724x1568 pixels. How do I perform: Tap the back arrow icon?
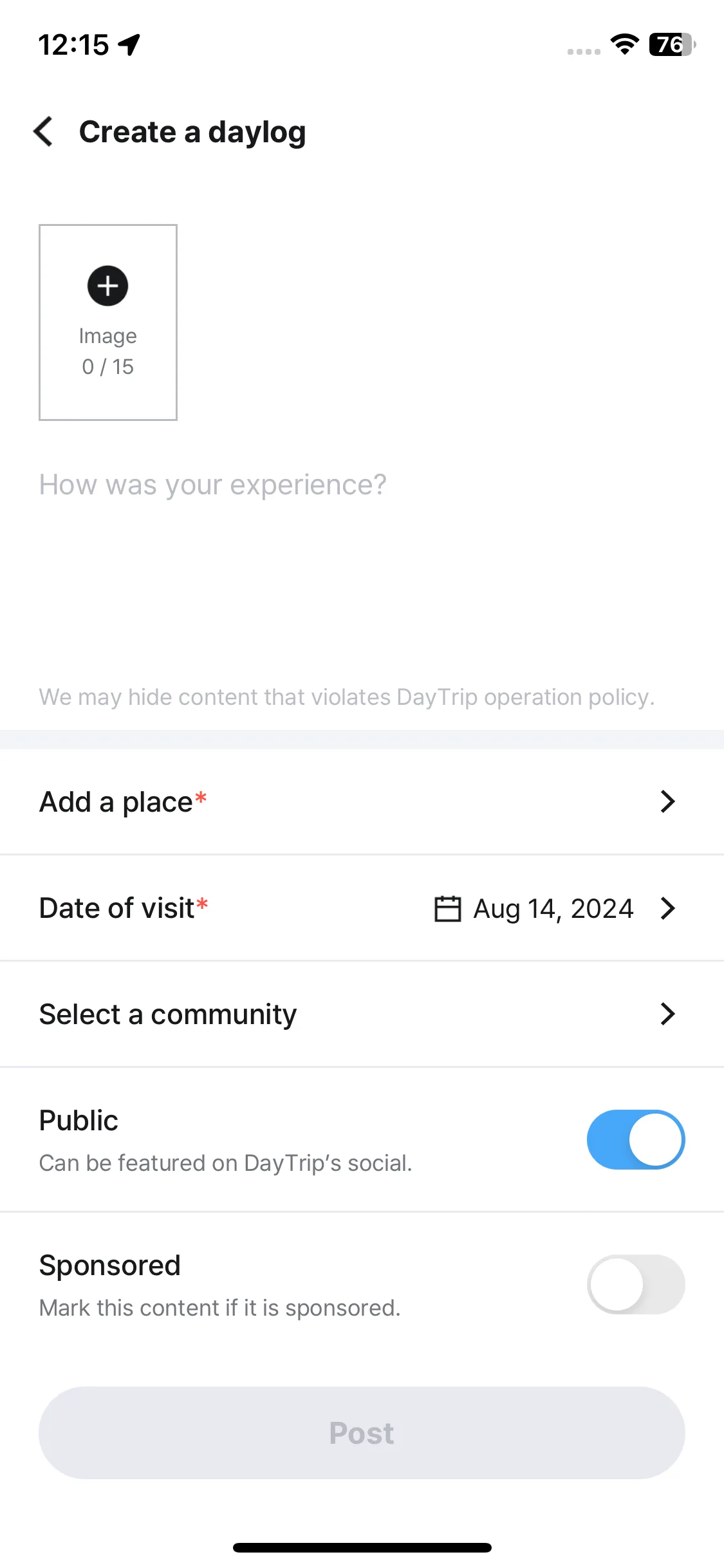43,131
